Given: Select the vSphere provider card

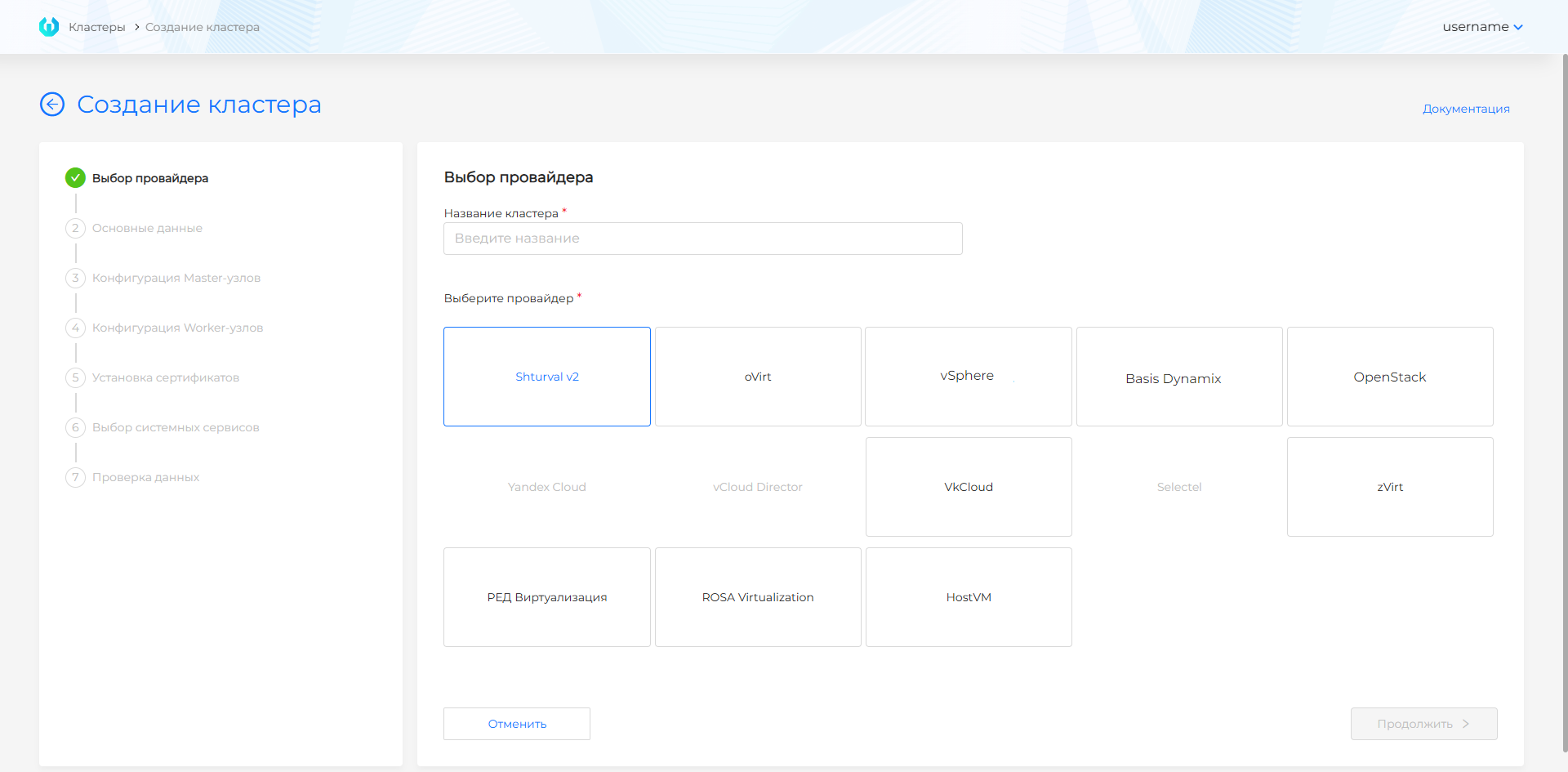Looking at the screenshot, I should [x=969, y=377].
